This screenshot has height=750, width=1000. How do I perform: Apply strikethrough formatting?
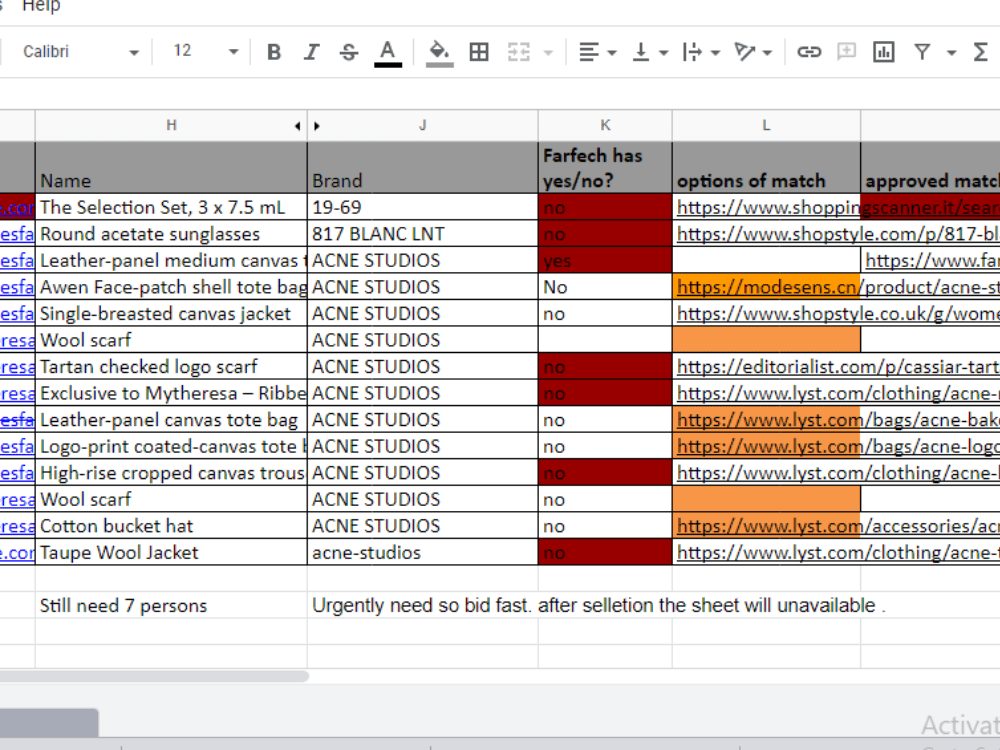click(x=349, y=52)
